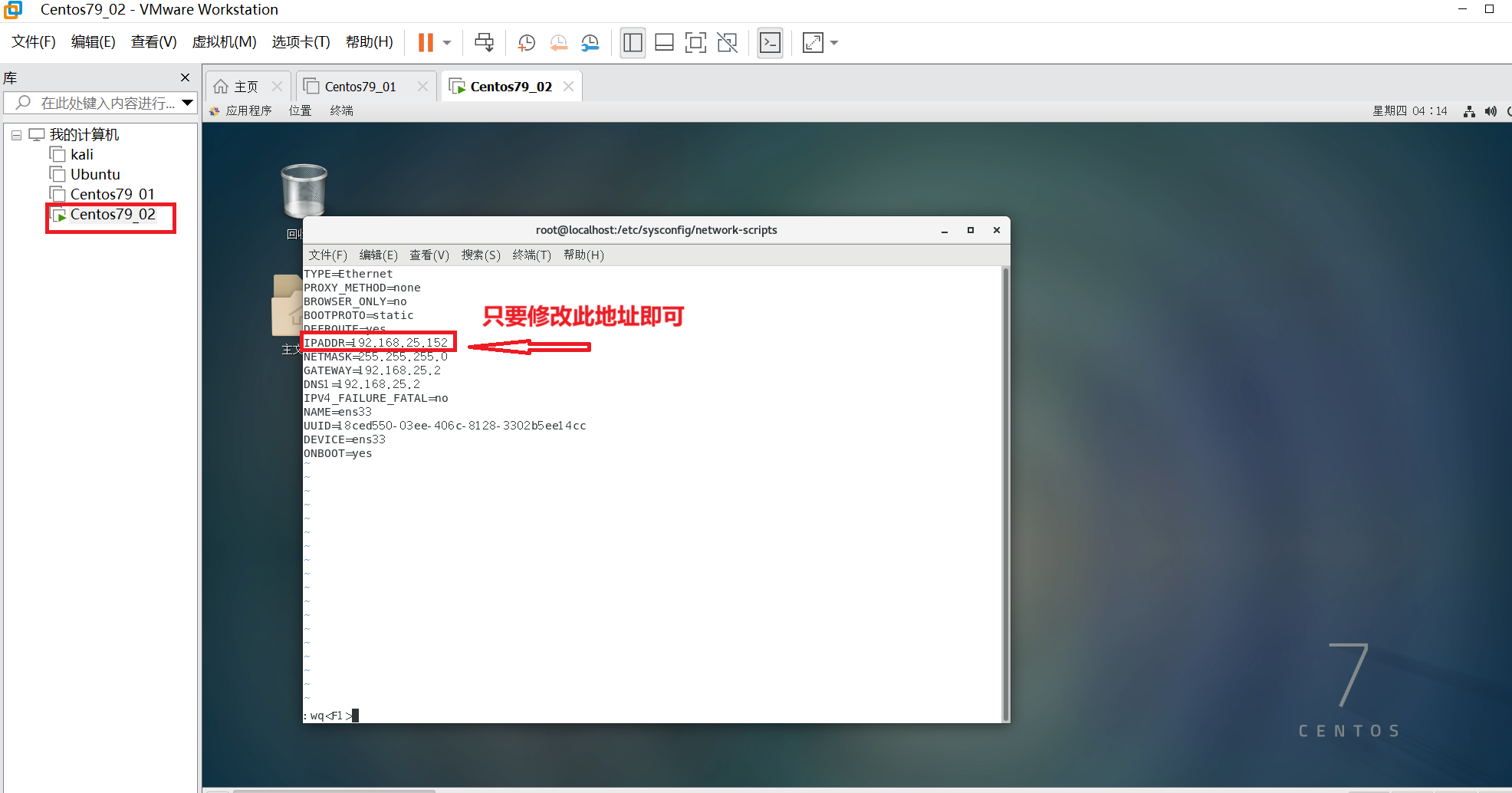Click the Suspend (pause) VM toolbar icon
This screenshot has height=793, width=1512.
tap(426, 43)
